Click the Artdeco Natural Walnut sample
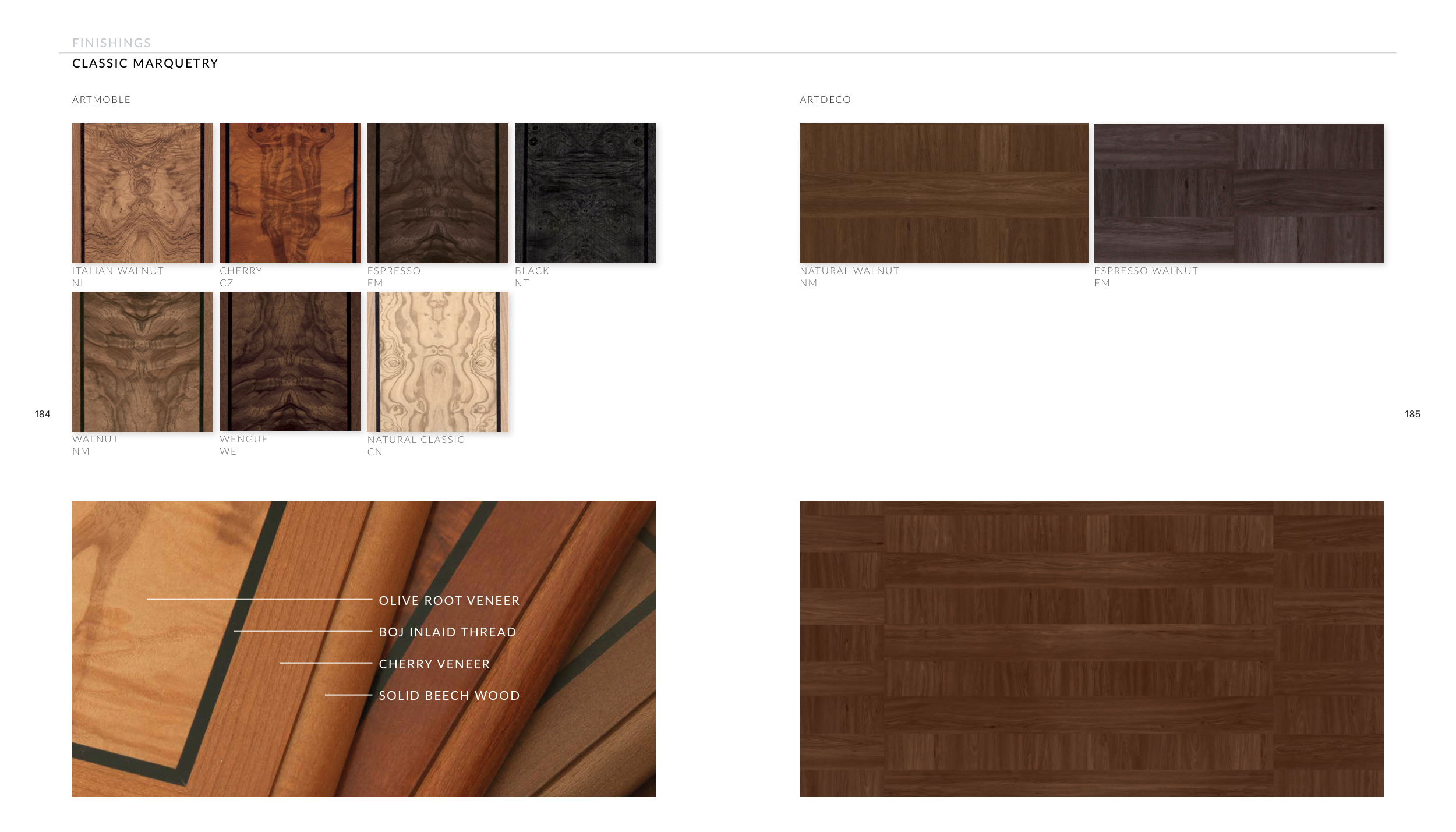This screenshot has height=832, width=1456. 943,193
